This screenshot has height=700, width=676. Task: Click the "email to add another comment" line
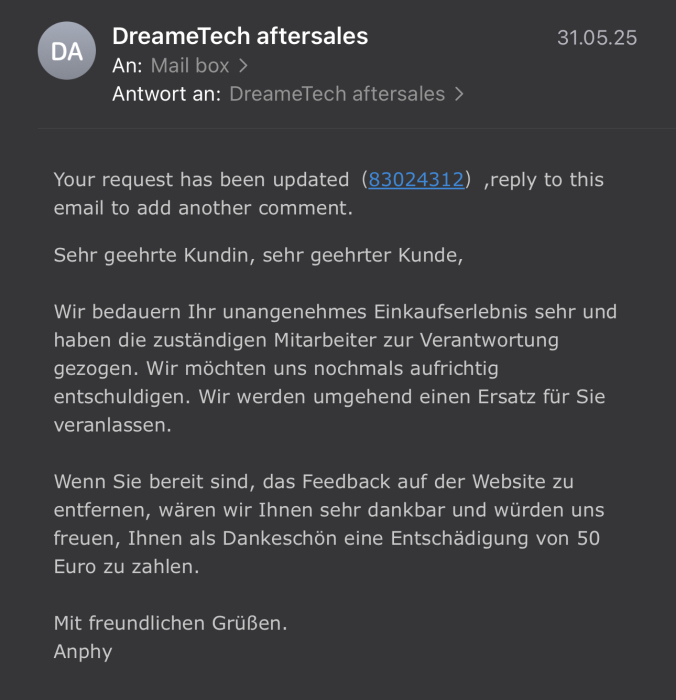(x=203, y=209)
